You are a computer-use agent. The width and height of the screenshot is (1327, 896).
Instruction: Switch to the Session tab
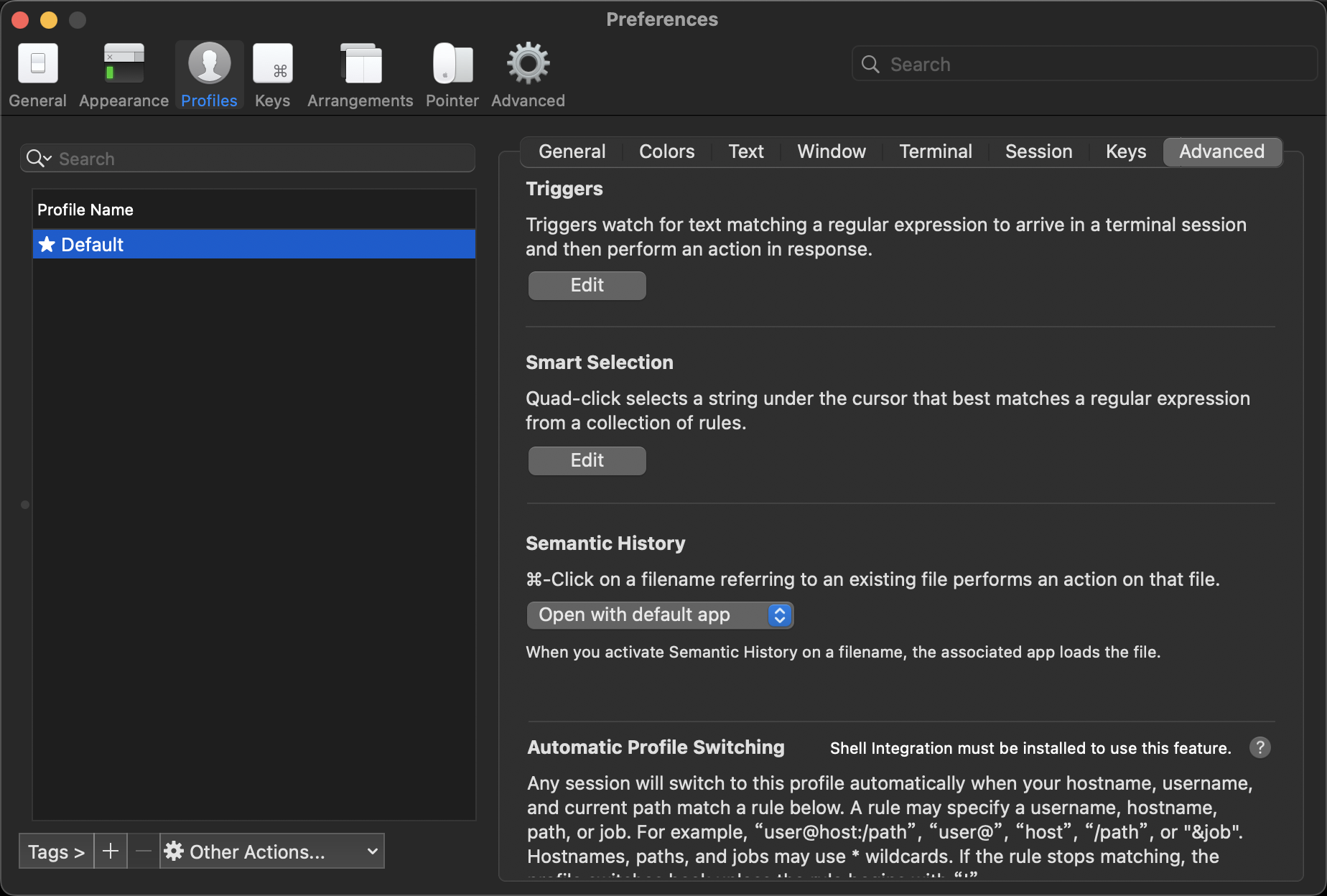(1039, 151)
